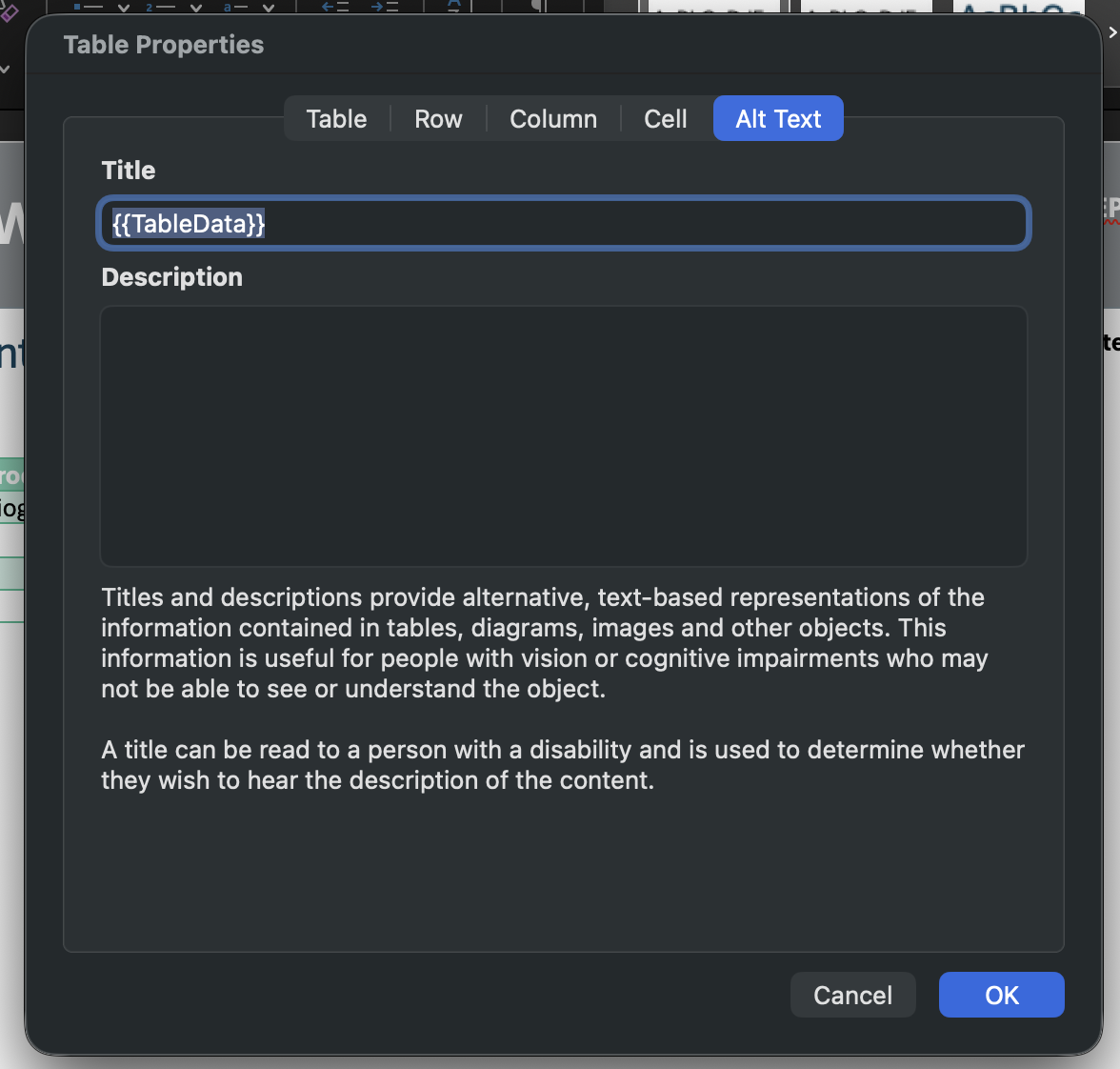Click into the Description text area
The width and height of the screenshot is (1120, 1069).
pos(563,435)
